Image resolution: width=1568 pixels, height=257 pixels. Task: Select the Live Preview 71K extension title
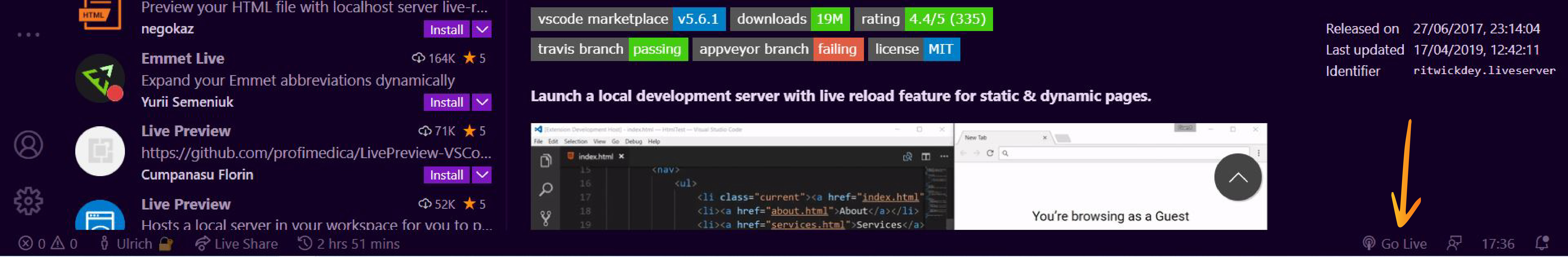point(186,131)
